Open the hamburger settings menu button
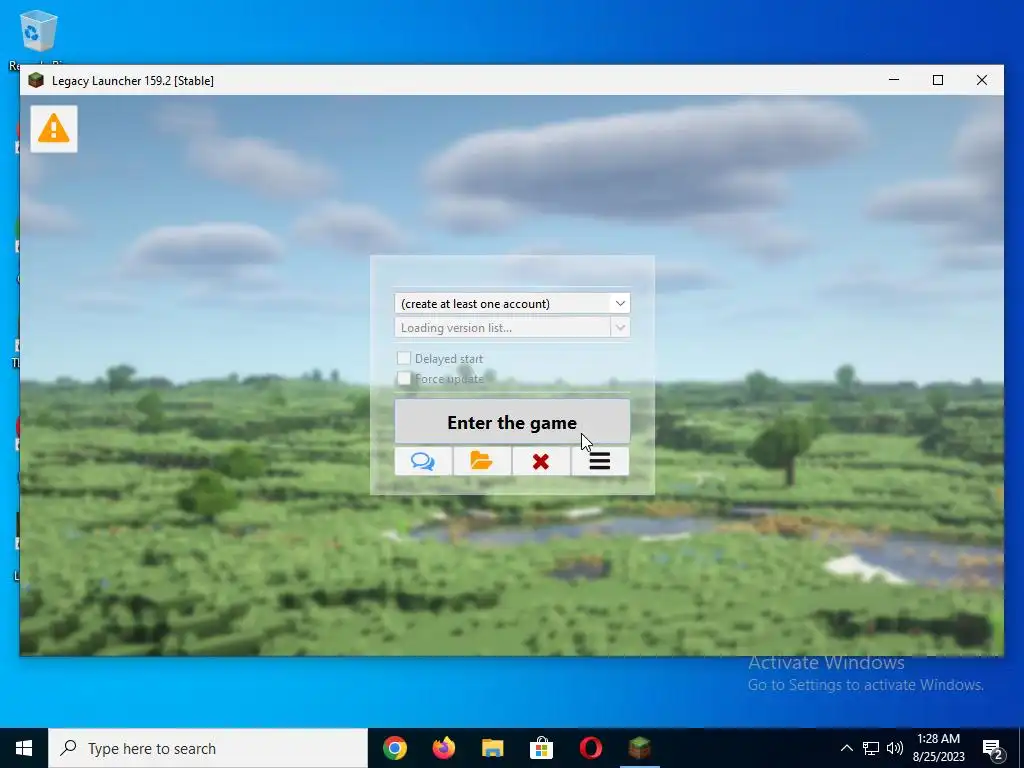This screenshot has width=1024, height=768. click(600, 462)
